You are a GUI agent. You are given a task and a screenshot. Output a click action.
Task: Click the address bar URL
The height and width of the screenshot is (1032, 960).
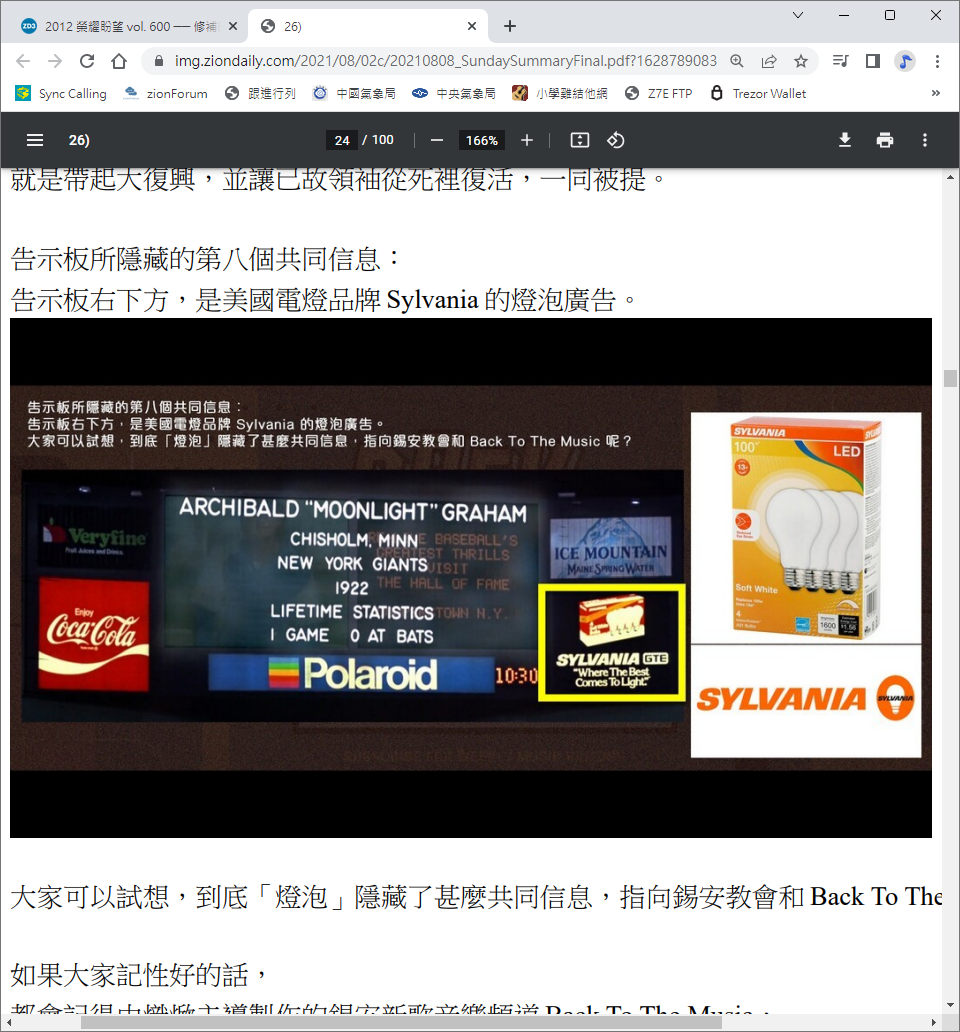coord(445,61)
